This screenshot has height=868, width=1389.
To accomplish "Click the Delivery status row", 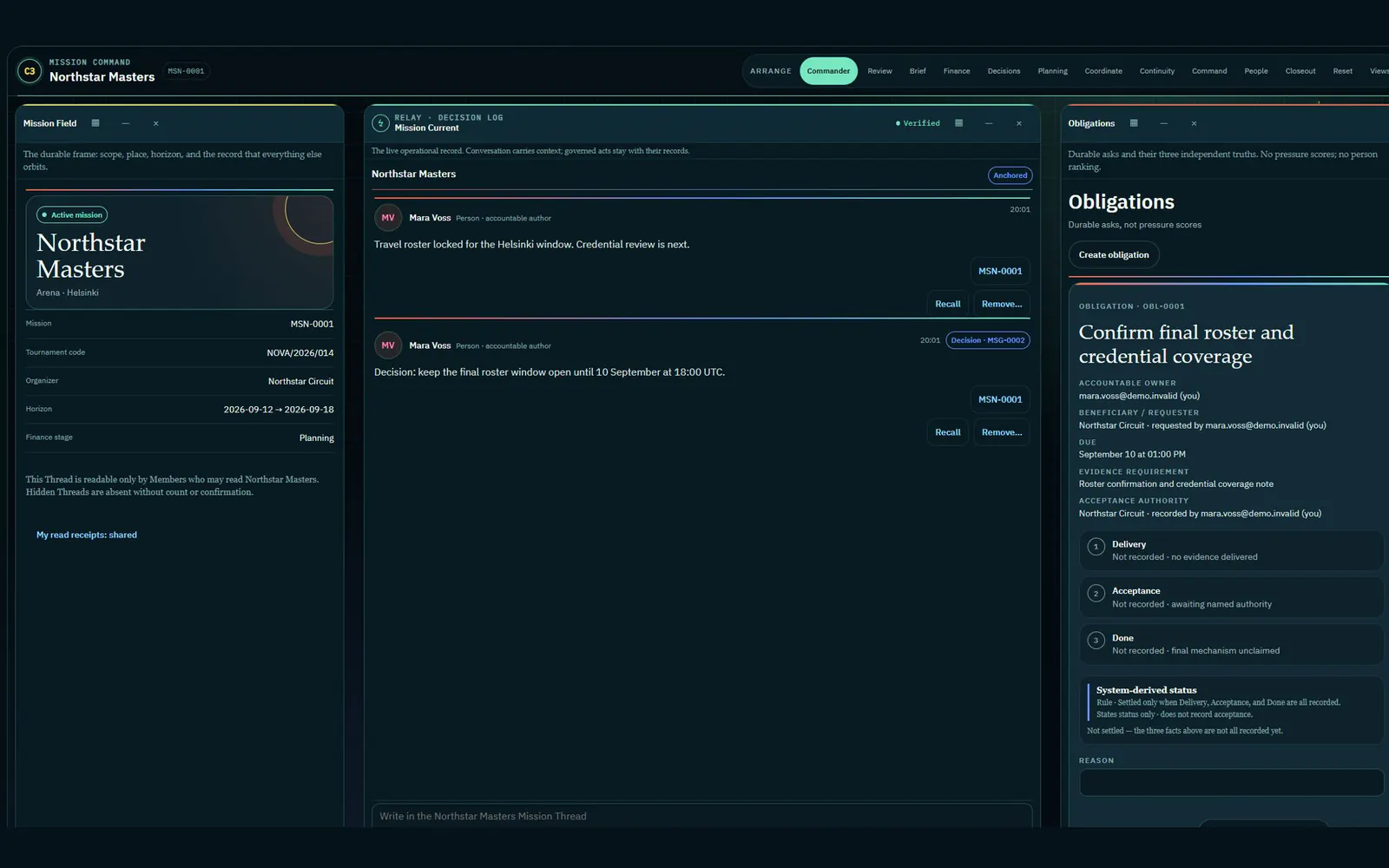I will click(1231, 550).
